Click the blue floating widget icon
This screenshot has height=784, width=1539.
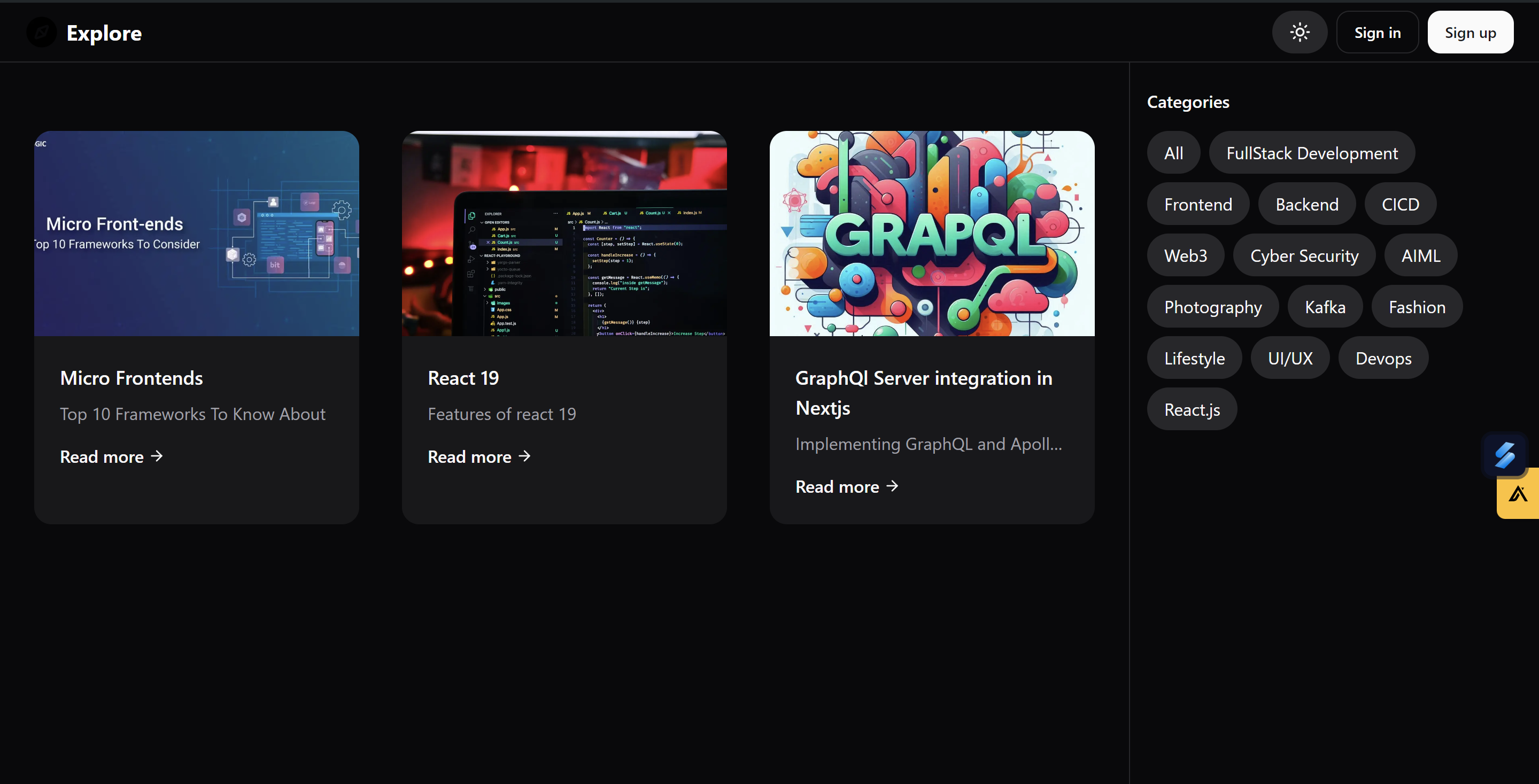(1504, 455)
